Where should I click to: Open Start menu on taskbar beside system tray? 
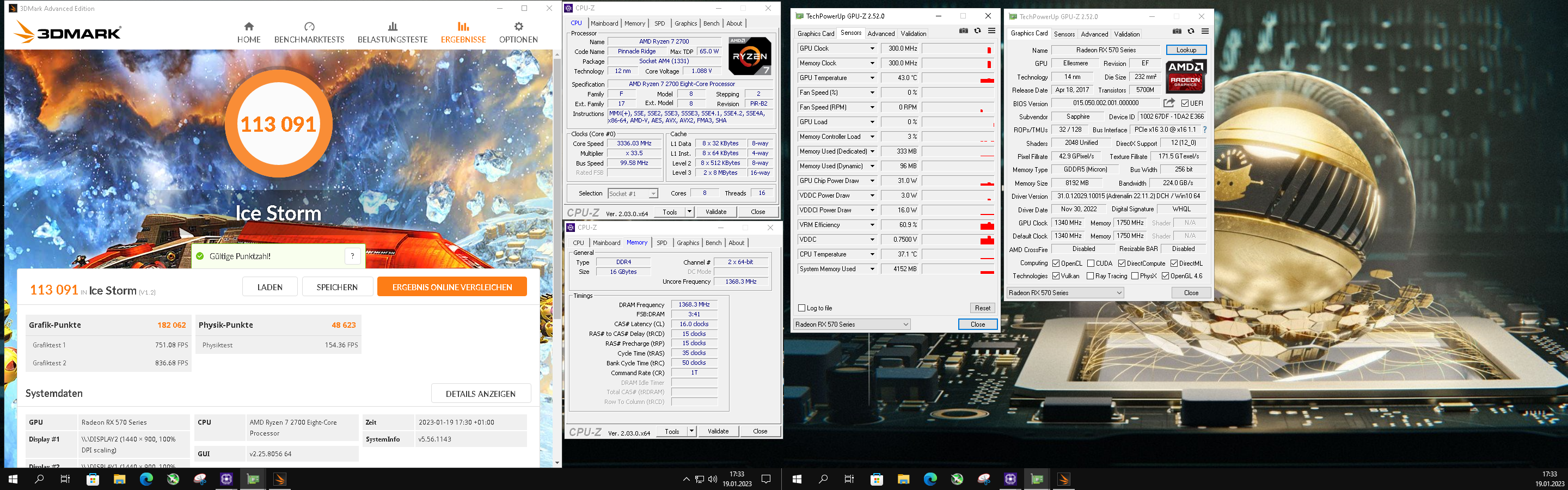tap(796, 479)
